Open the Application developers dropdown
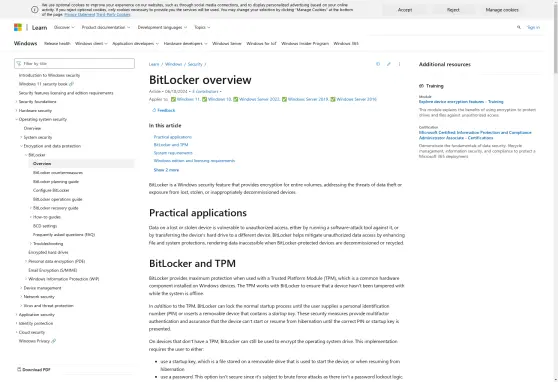 click(136, 43)
